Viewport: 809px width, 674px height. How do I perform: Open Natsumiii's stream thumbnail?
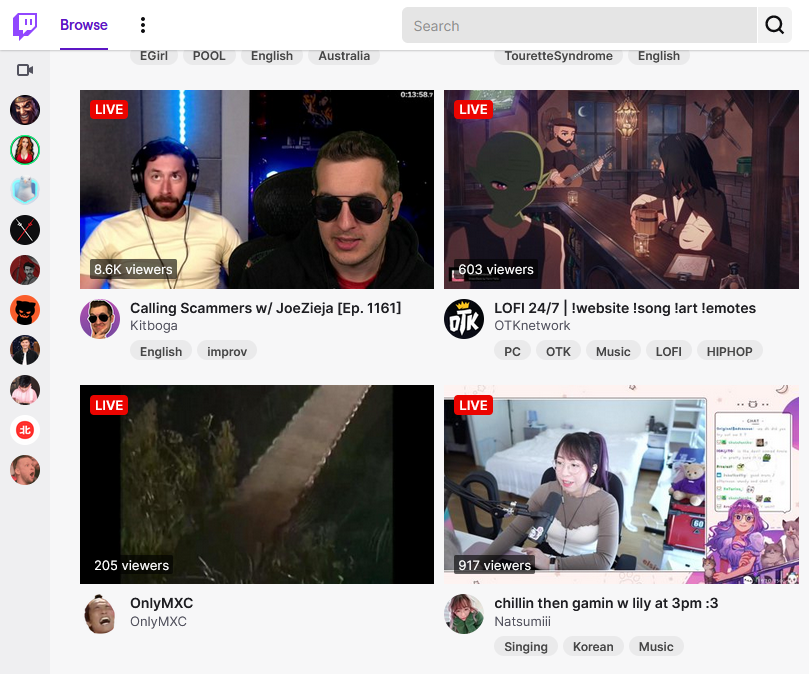pyautogui.click(x=620, y=484)
